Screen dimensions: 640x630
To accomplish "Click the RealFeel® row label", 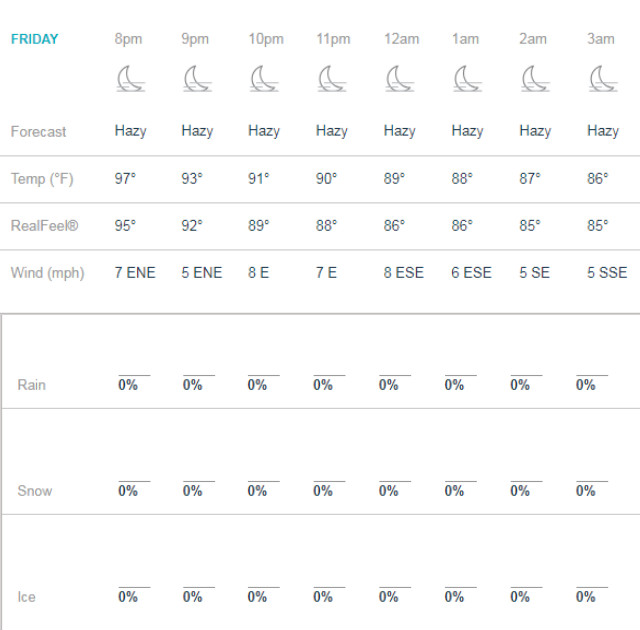I will coord(44,226).
